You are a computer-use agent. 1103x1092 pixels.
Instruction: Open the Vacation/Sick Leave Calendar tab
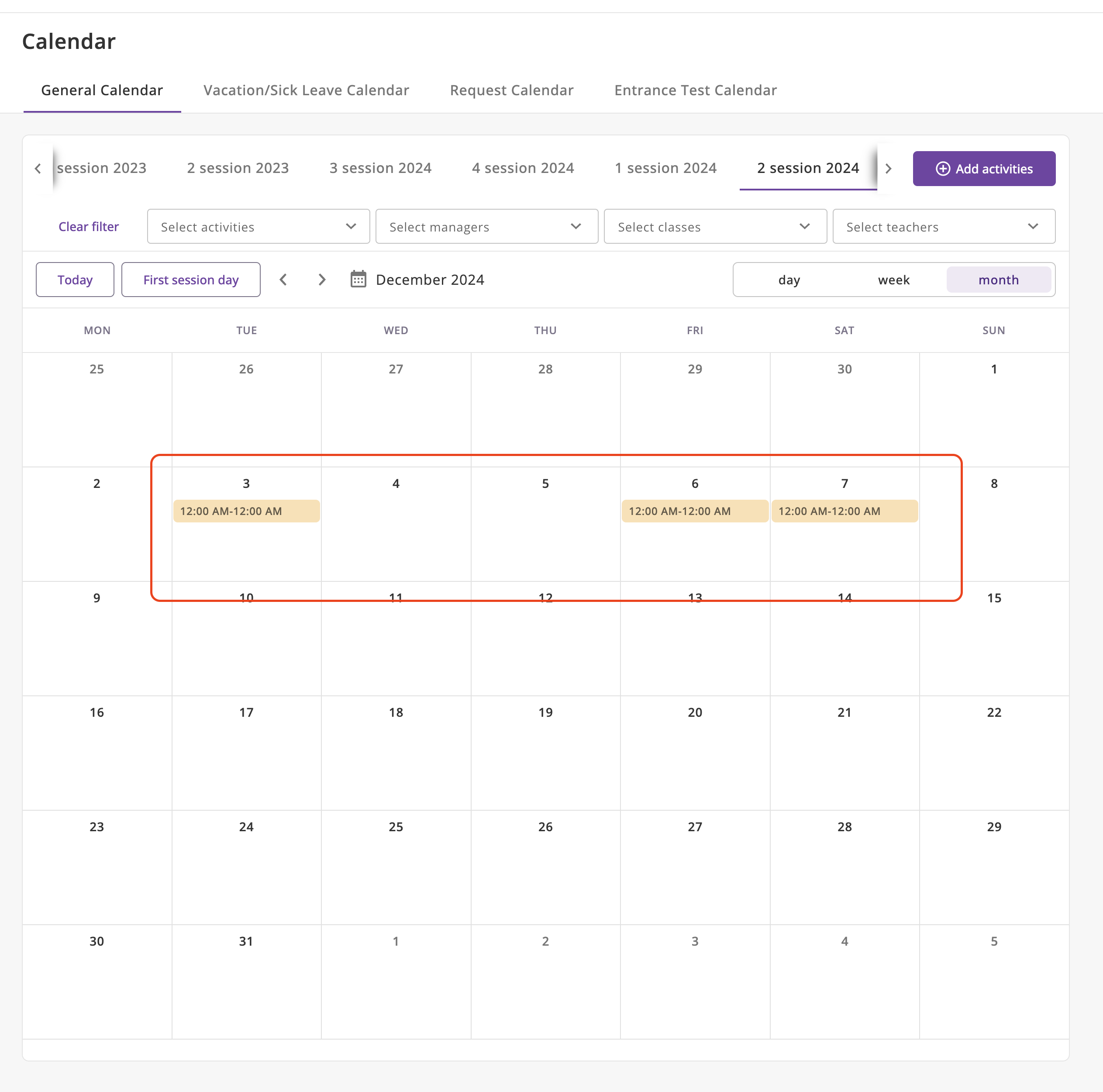tap(306, 90)
